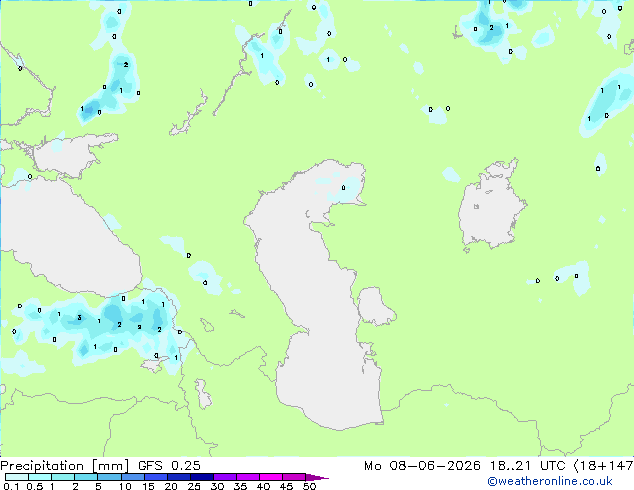Click the '45' legend scale label
This screenshot has width=634, height=490.
click(x=286, y=486)
